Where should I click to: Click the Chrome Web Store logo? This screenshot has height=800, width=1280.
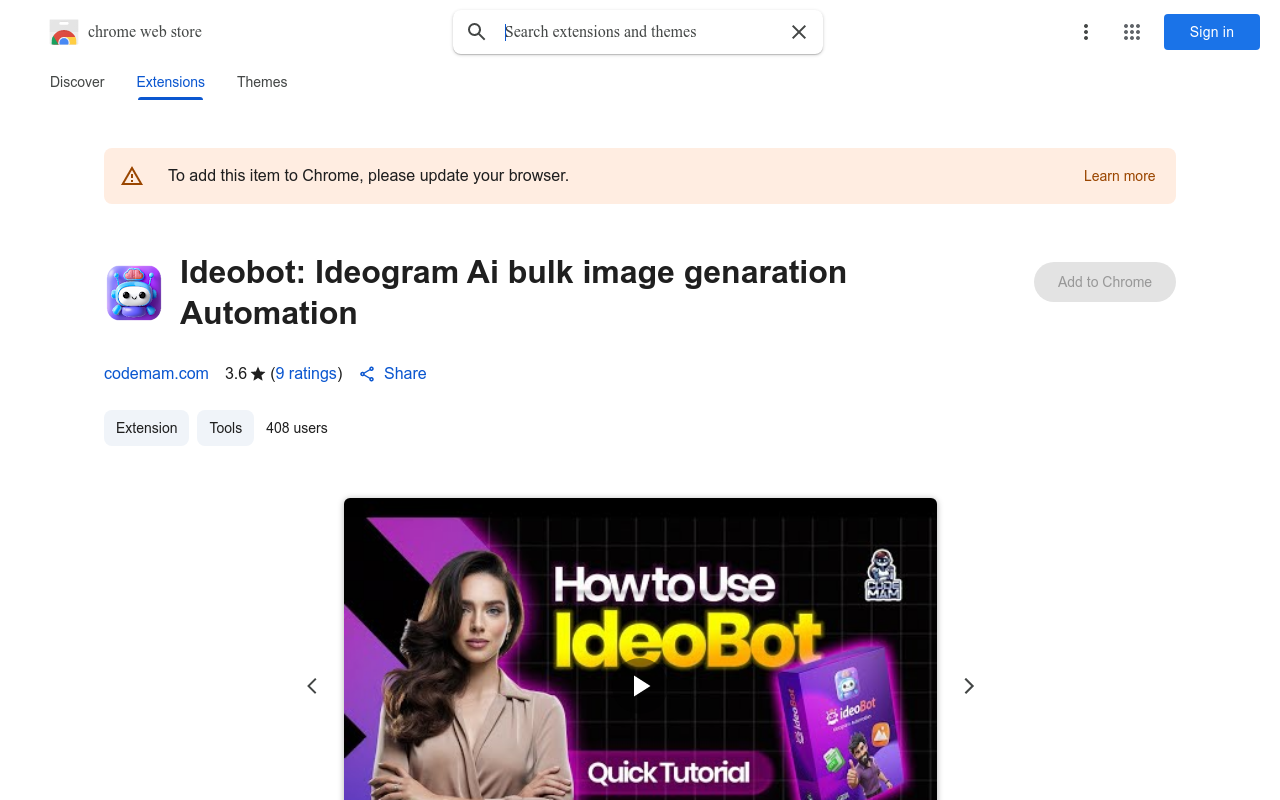click(64, 32)
